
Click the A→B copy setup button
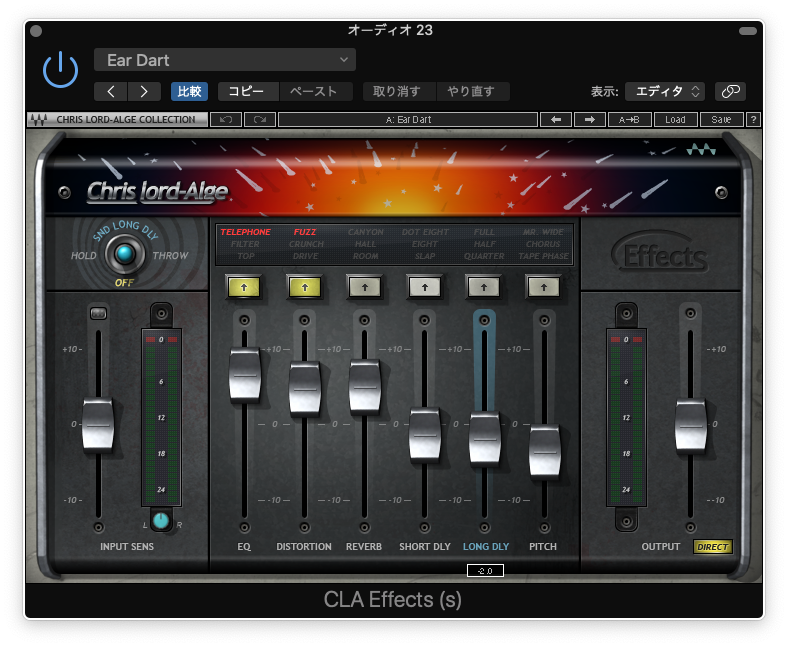coord(629,120)
